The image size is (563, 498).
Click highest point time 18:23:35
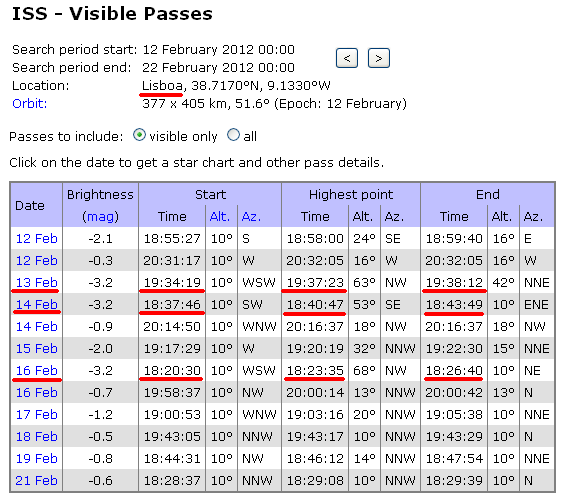tap(315, 371)
